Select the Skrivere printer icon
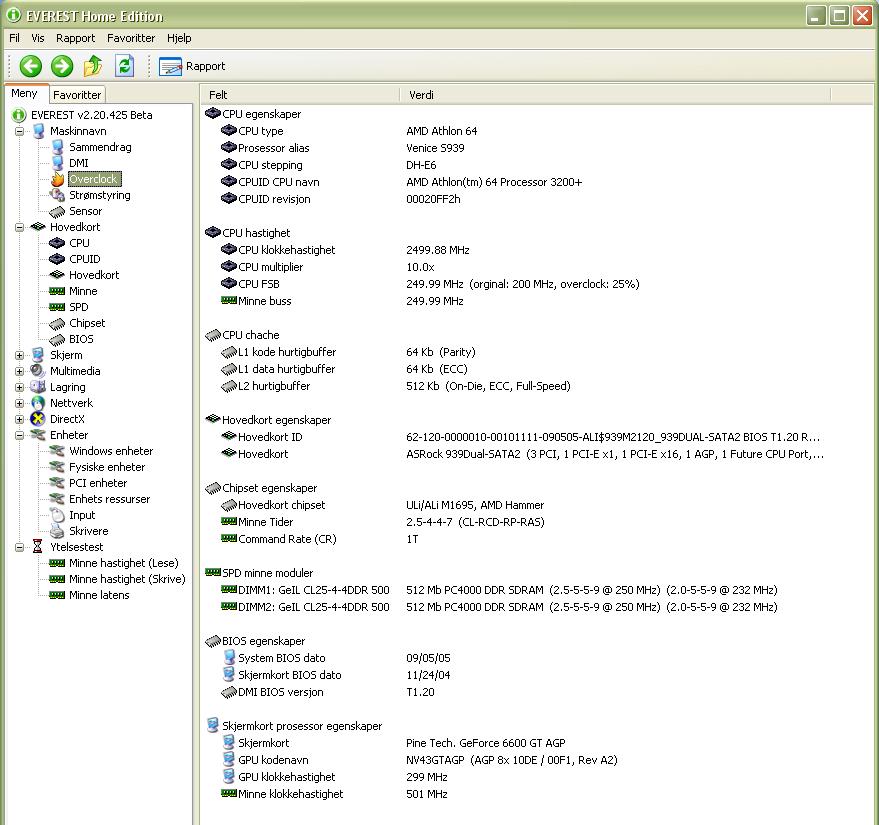879x825 pixels. 57,531
